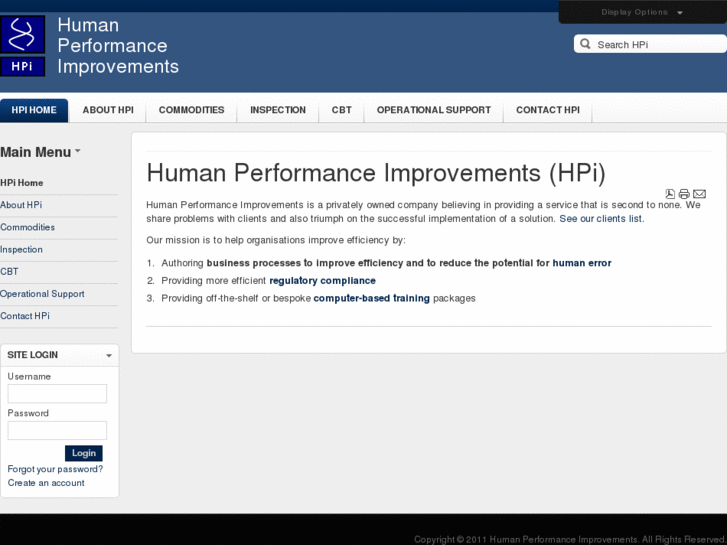Focus the Username input field
Viewport: 727px width, 545px height.
coord(57,393)
